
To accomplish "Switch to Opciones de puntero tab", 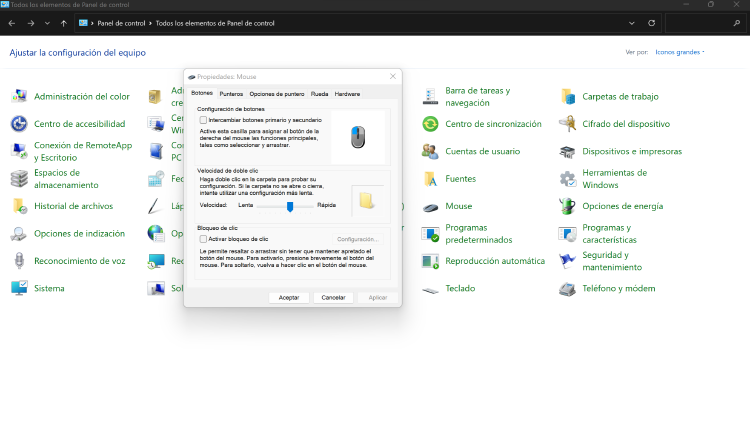I will [x=277, y=93].
